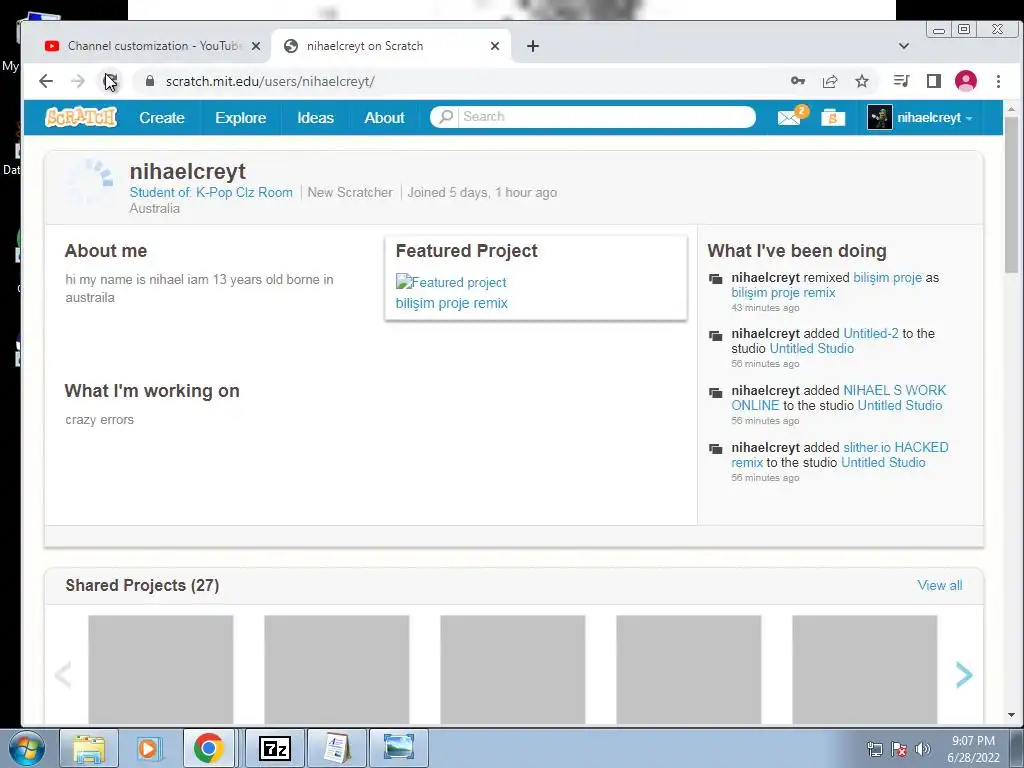Screen dimensions: 1024x768
Task: Click the padlock site info icon
Action: 150,81
